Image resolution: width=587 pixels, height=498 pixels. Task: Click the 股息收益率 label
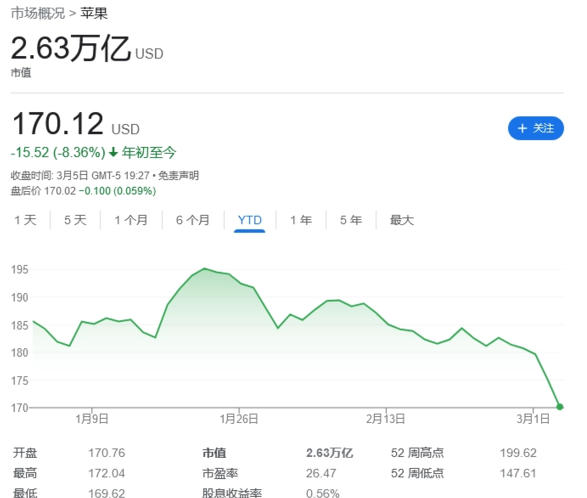232,493
